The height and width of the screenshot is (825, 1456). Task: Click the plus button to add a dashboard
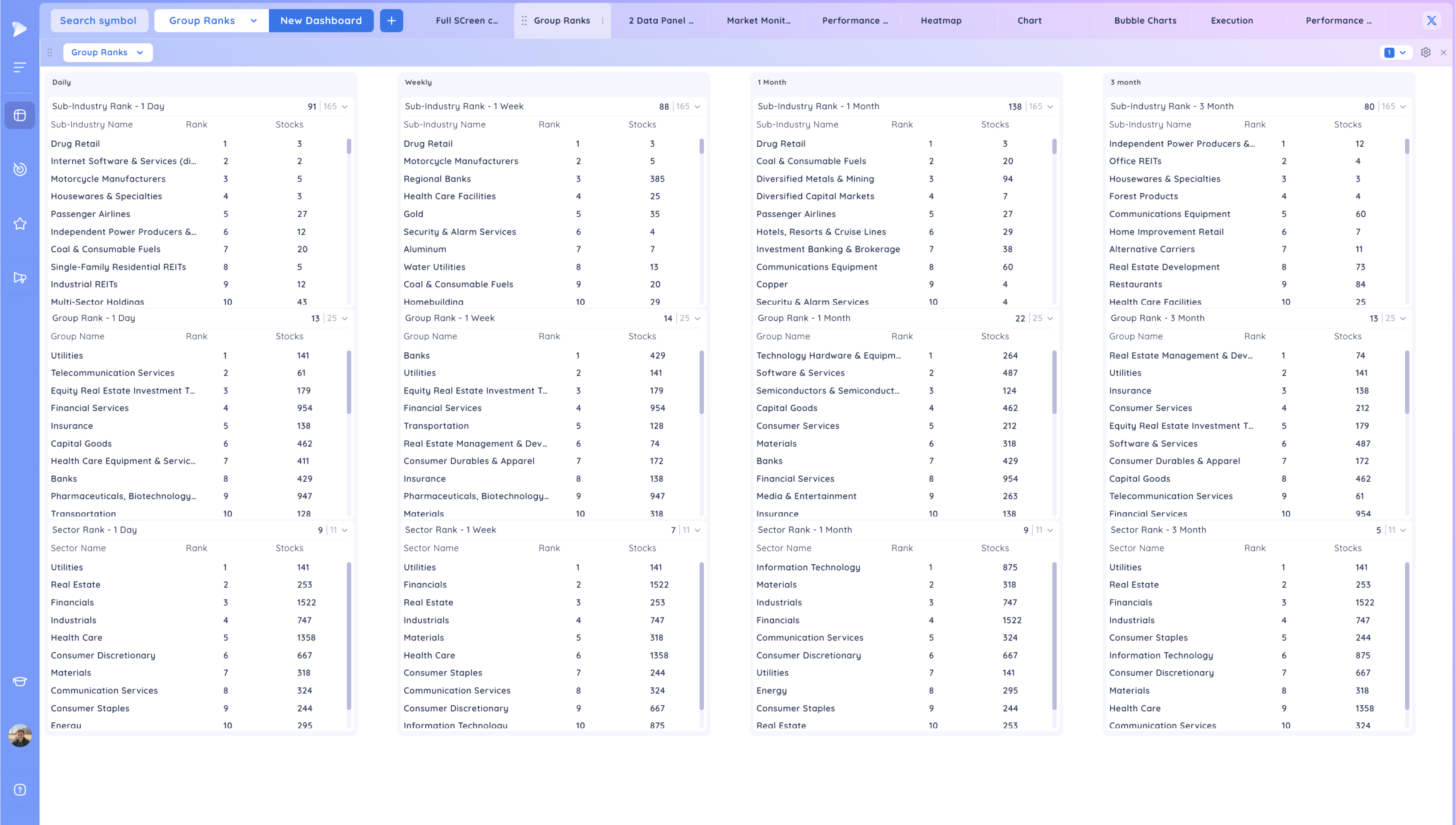(391, 20)
